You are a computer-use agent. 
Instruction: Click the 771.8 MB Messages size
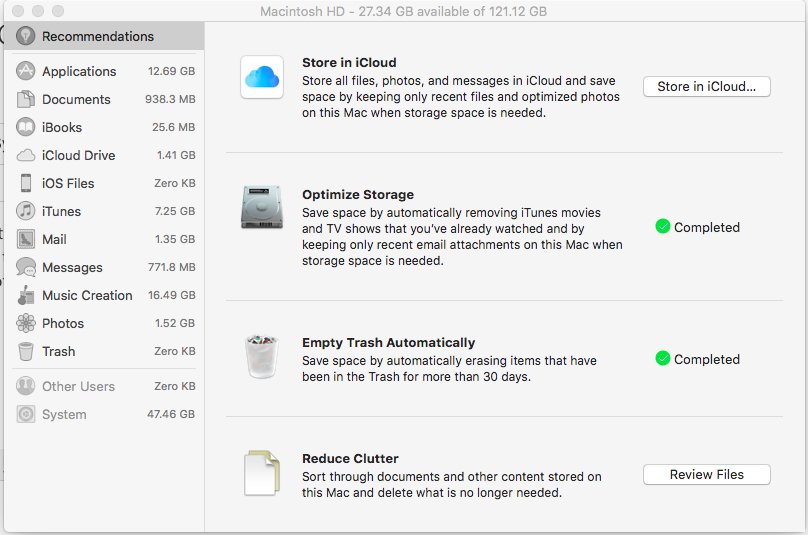point(172,267)
